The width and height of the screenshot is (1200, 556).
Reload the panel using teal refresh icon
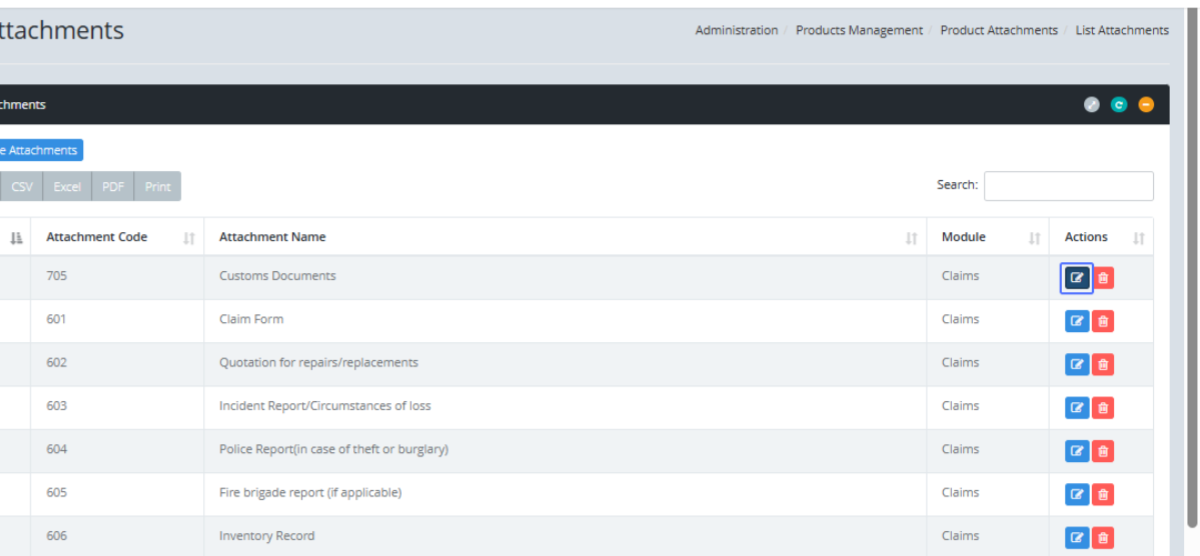coord(1119,105)
